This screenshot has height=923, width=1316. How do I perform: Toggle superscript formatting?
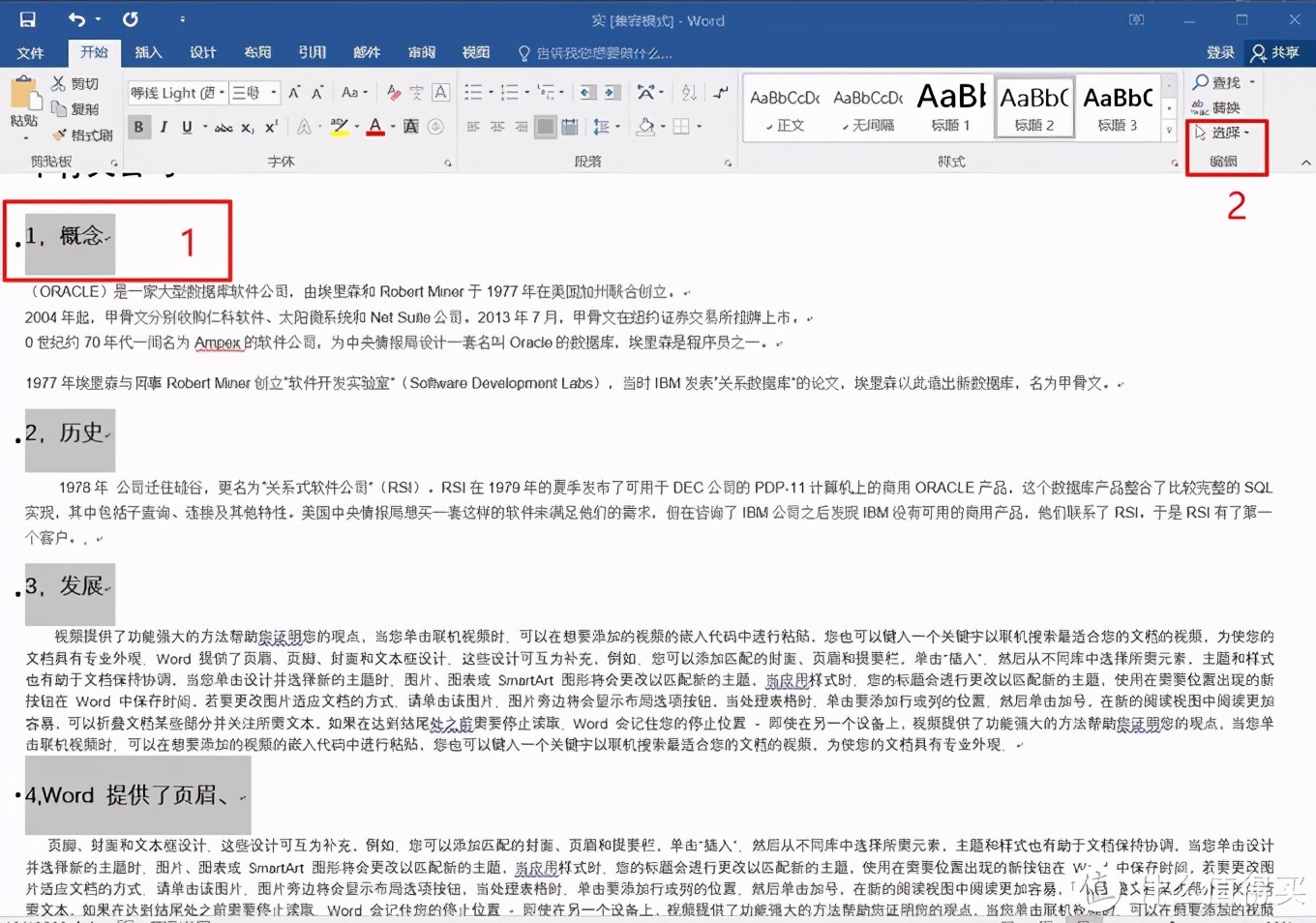click(269, 127)
